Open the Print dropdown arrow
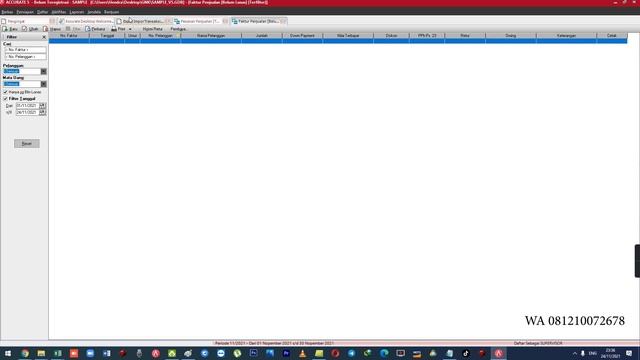The height and width of the screenshot is (360, 640). (130, 29)
